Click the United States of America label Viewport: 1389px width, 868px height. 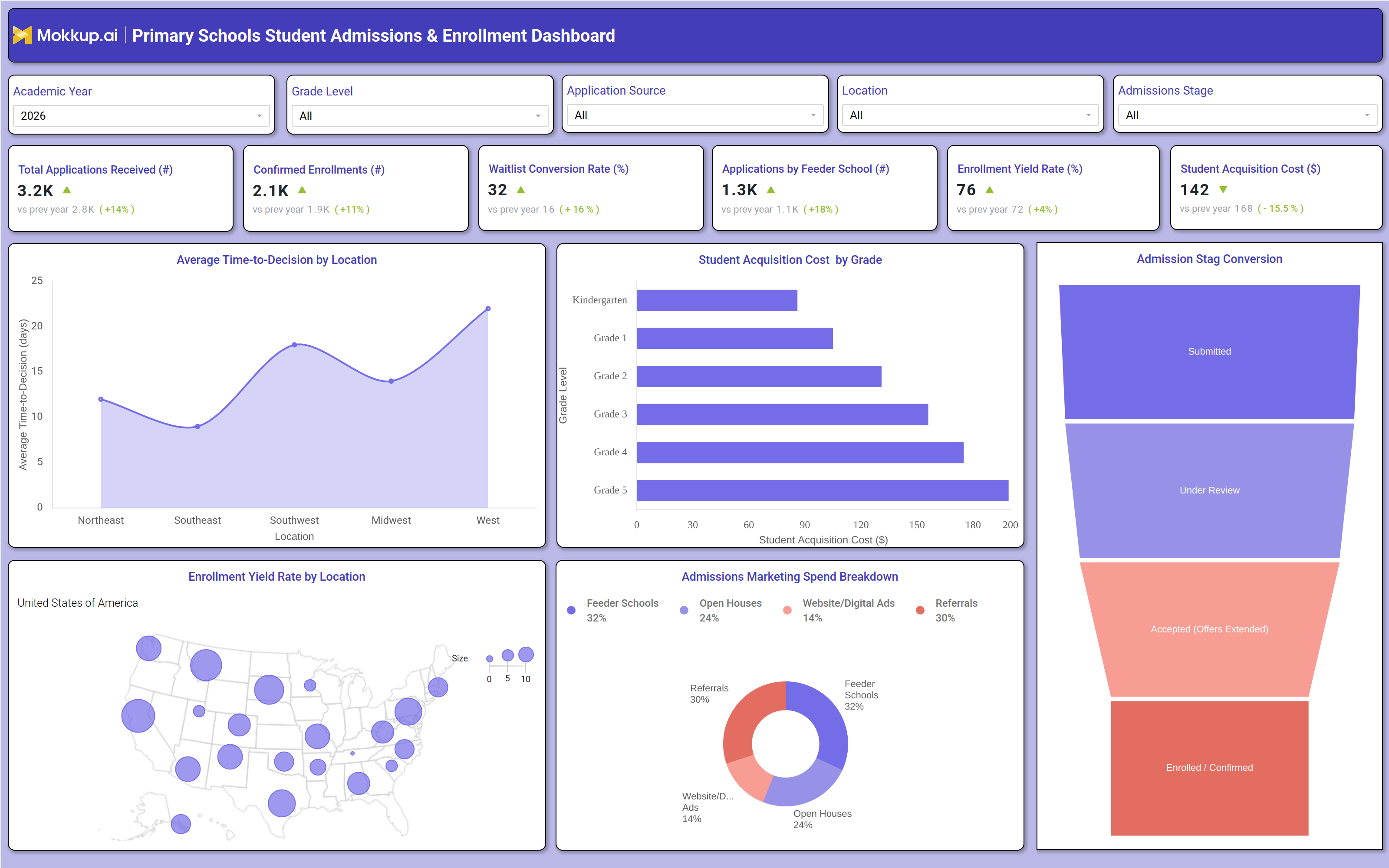point(78,603)
